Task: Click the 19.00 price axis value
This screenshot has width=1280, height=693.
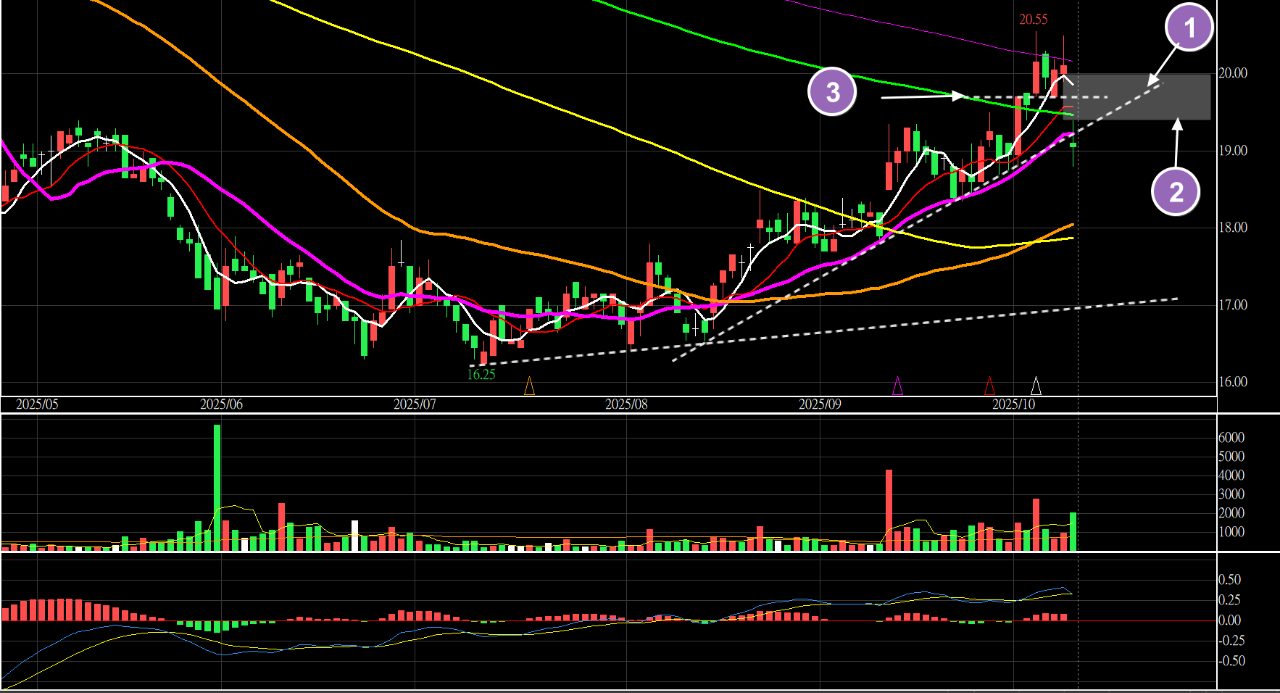Action: click(1231, 150)
